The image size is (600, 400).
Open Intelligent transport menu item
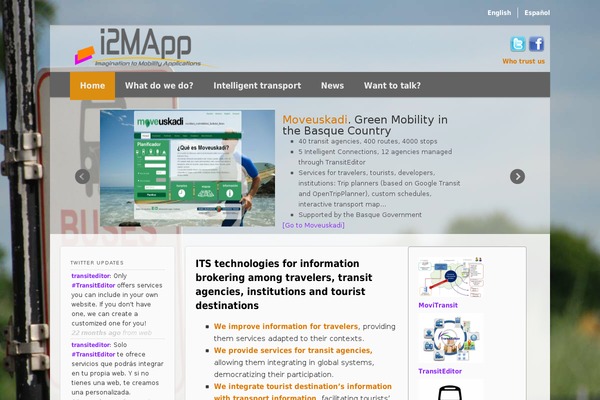[x=257, y=86]
